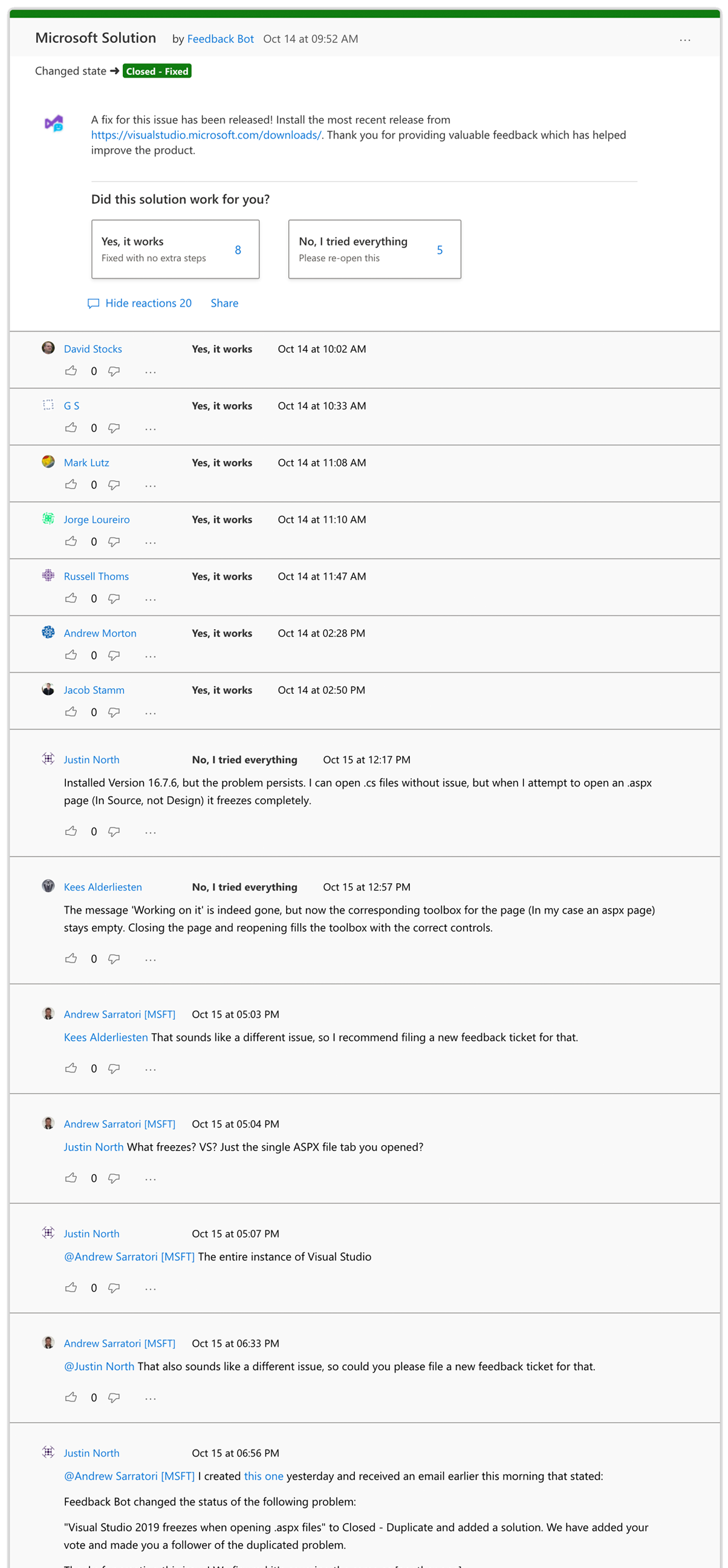Upvote Russell Thoms' reaction

click(71, 598)
